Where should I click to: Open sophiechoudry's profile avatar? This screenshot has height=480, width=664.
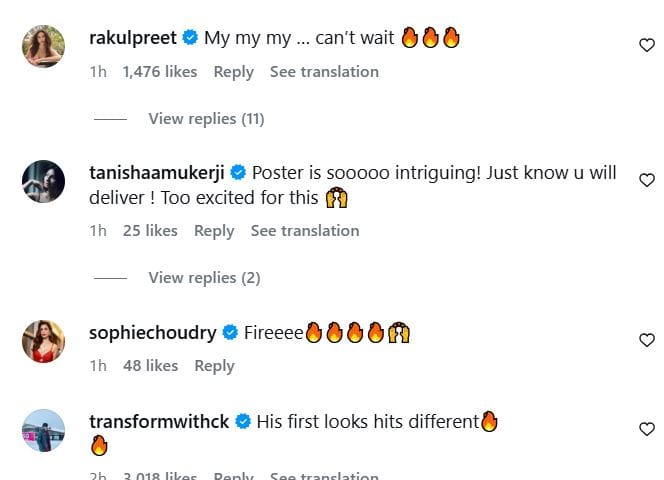43,343
